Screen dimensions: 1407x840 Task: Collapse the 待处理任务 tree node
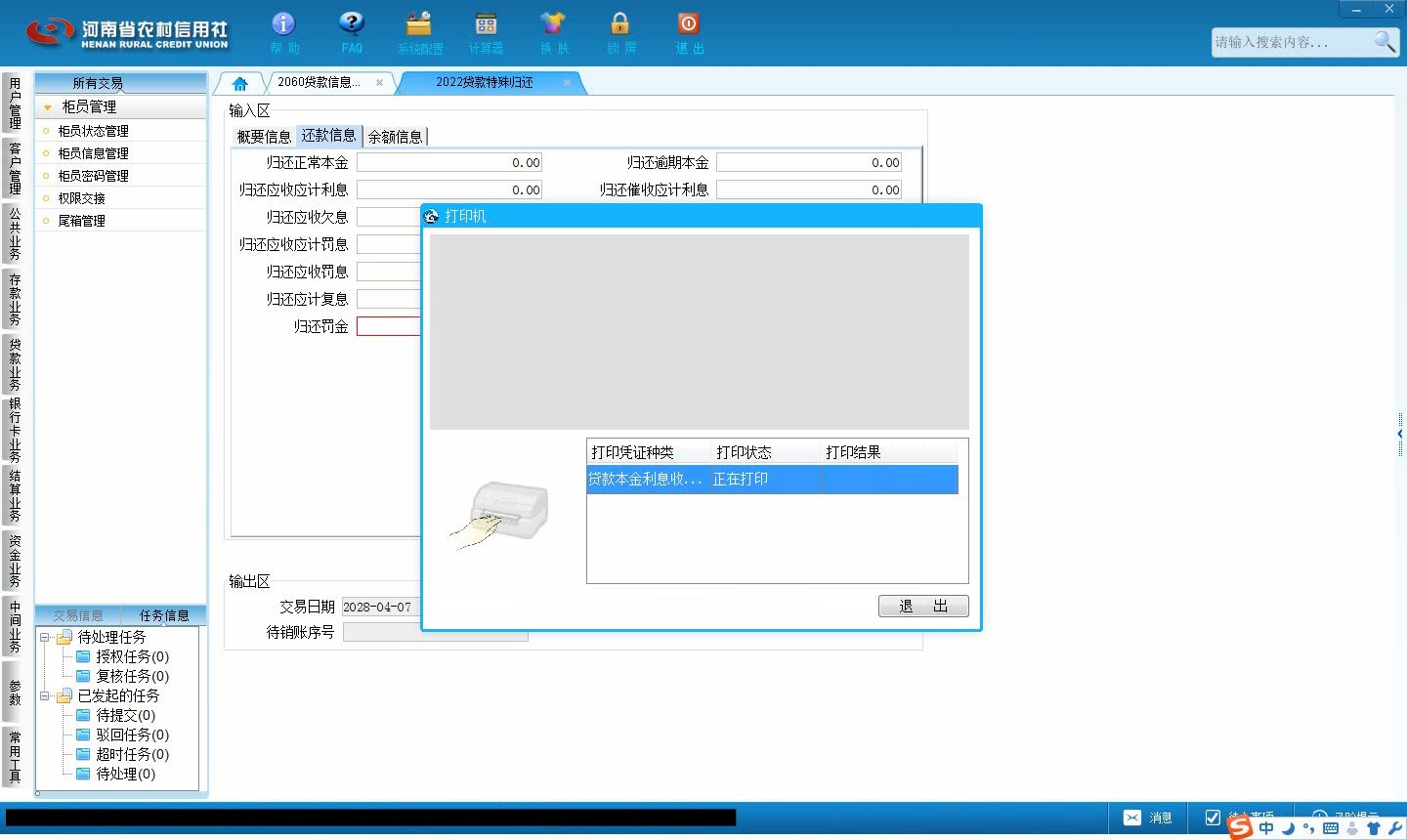pyautogui.click(x=44, y=637)
